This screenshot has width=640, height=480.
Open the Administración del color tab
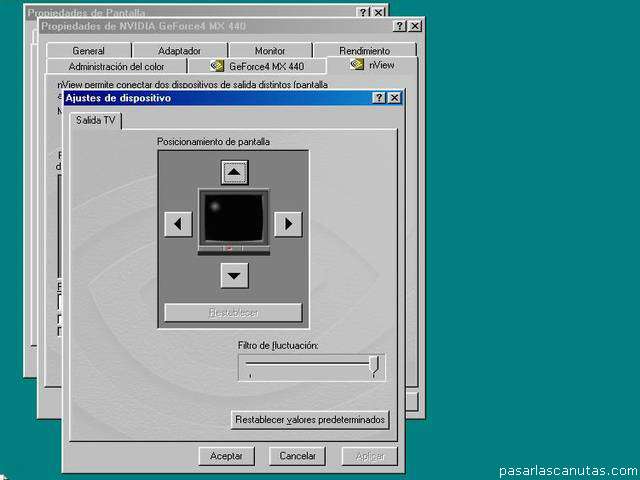(123, 66)
